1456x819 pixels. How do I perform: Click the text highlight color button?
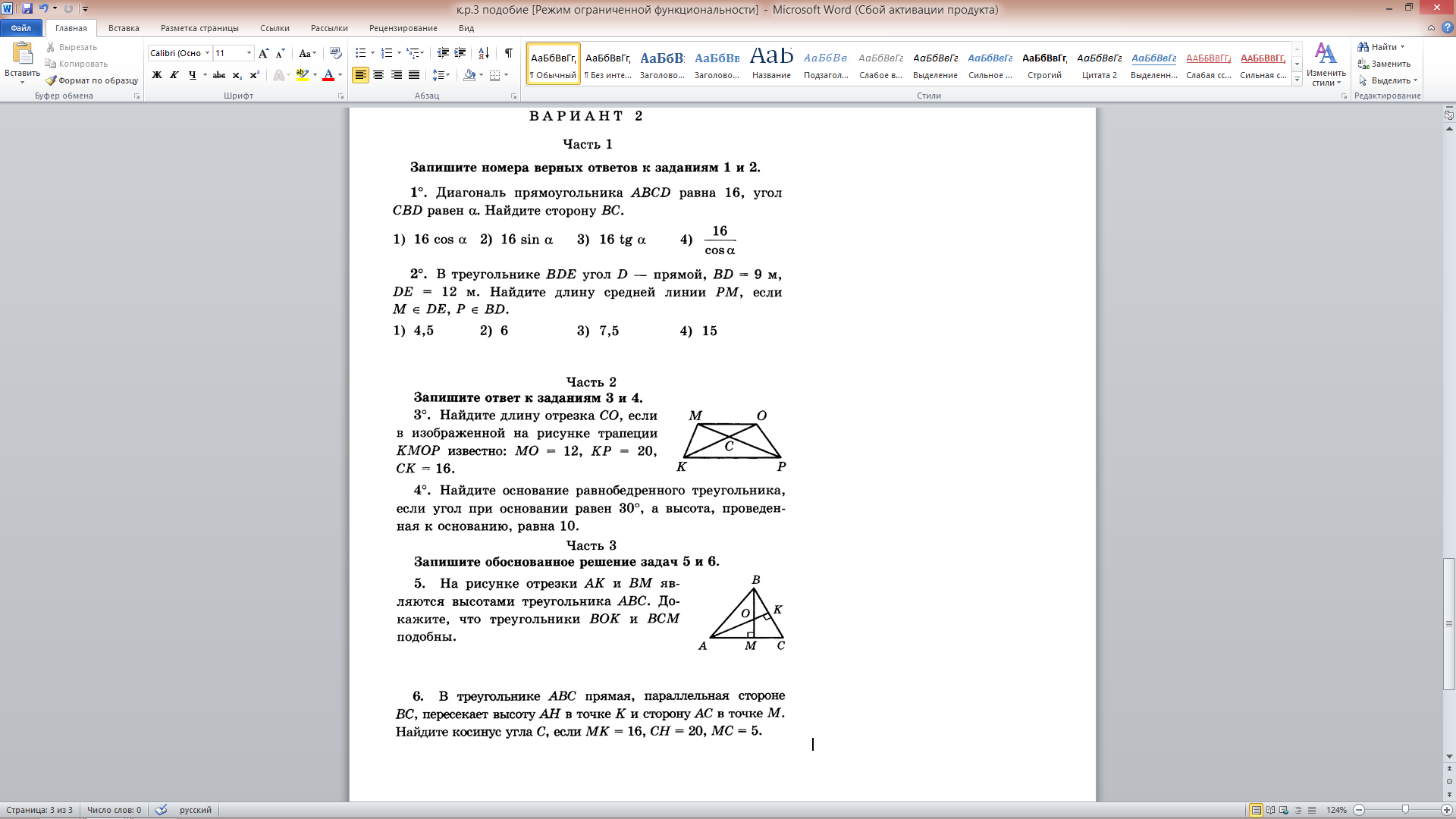click(303, 75)
